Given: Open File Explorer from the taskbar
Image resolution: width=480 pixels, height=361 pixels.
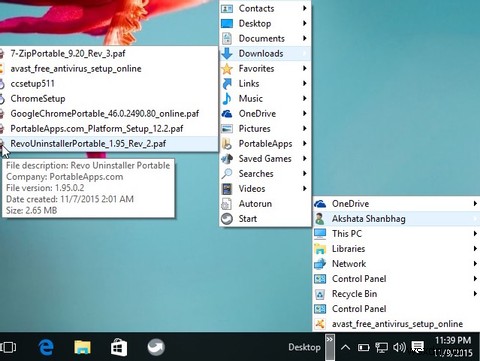Looking at the screenshot, I should click(82, 347).
